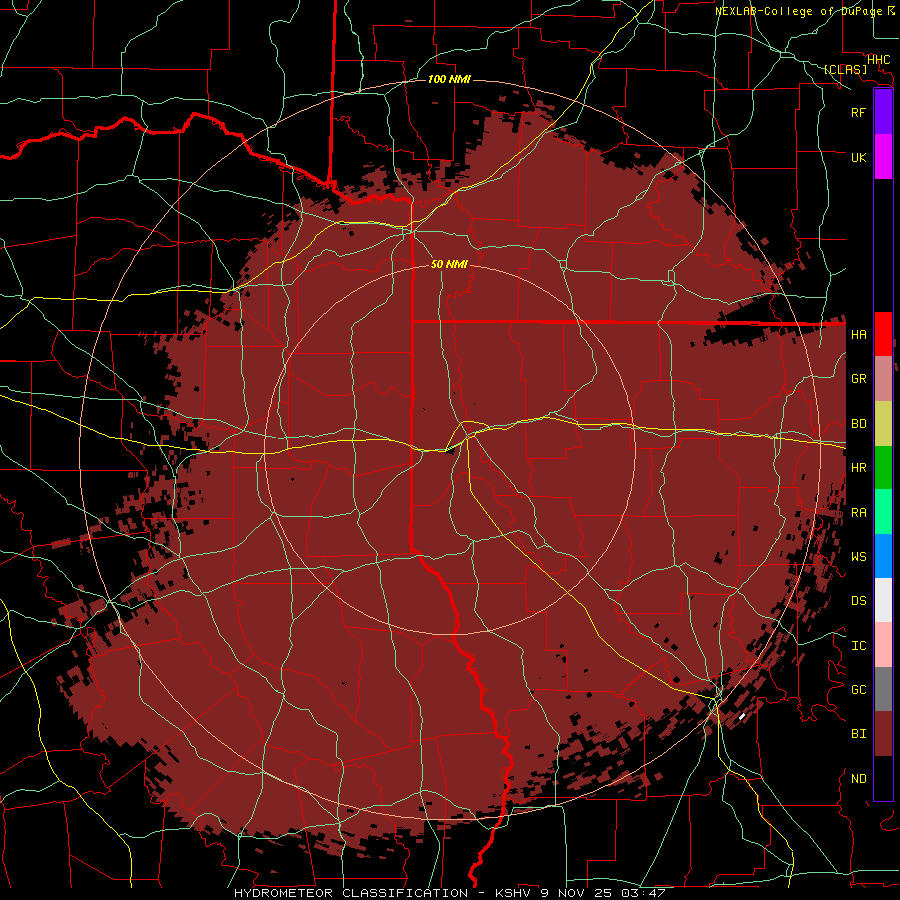Click the magenta UK legend color swatch
This screenshot has height=900, width=900.
[883, 157]
